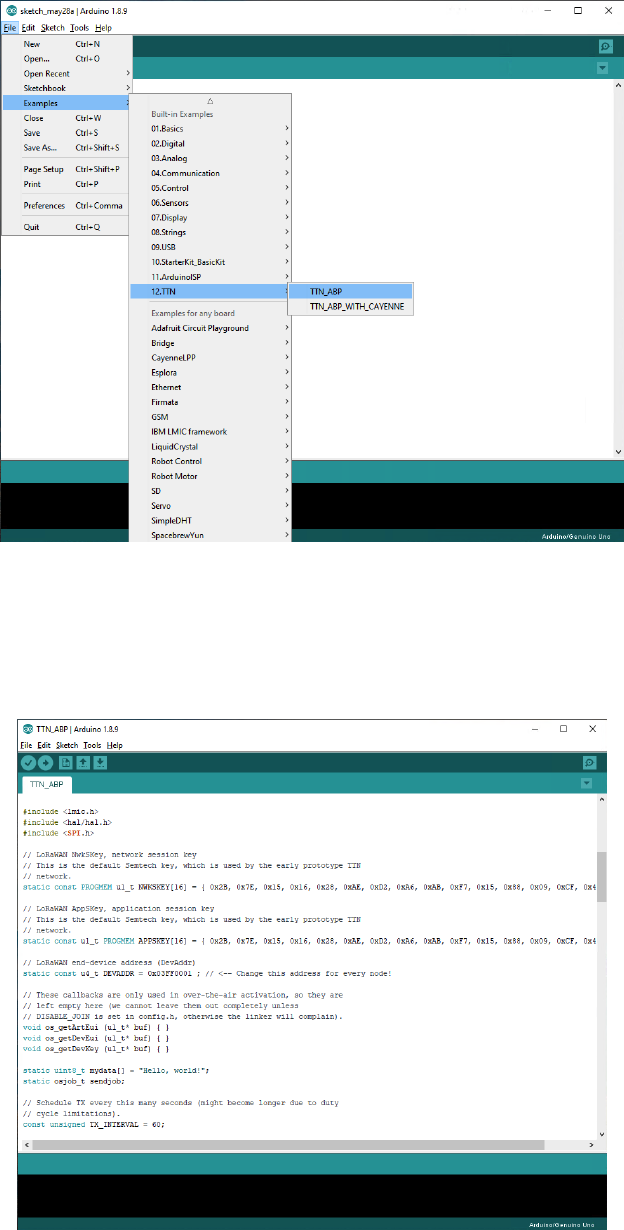Choose Open... in the File menu

[x=67, y=59]
